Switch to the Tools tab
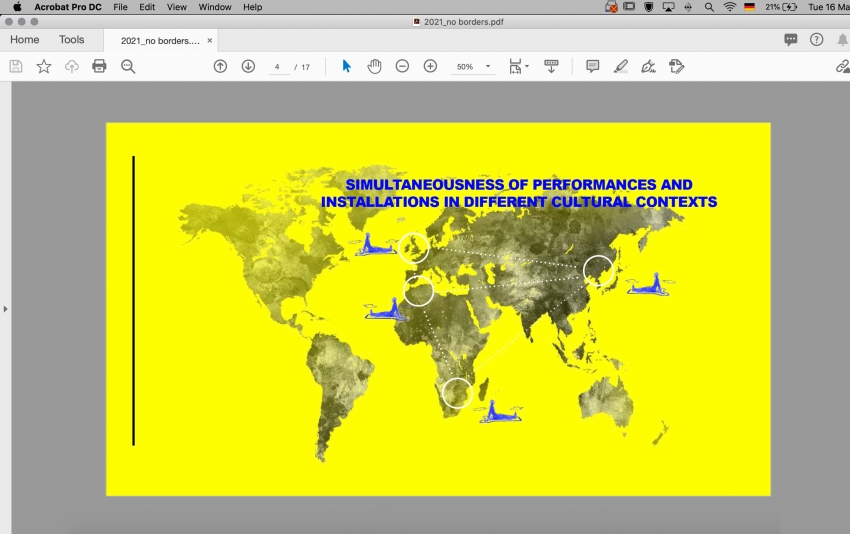The height and width of the screenshot is (534, 850). tap(72, 40)
